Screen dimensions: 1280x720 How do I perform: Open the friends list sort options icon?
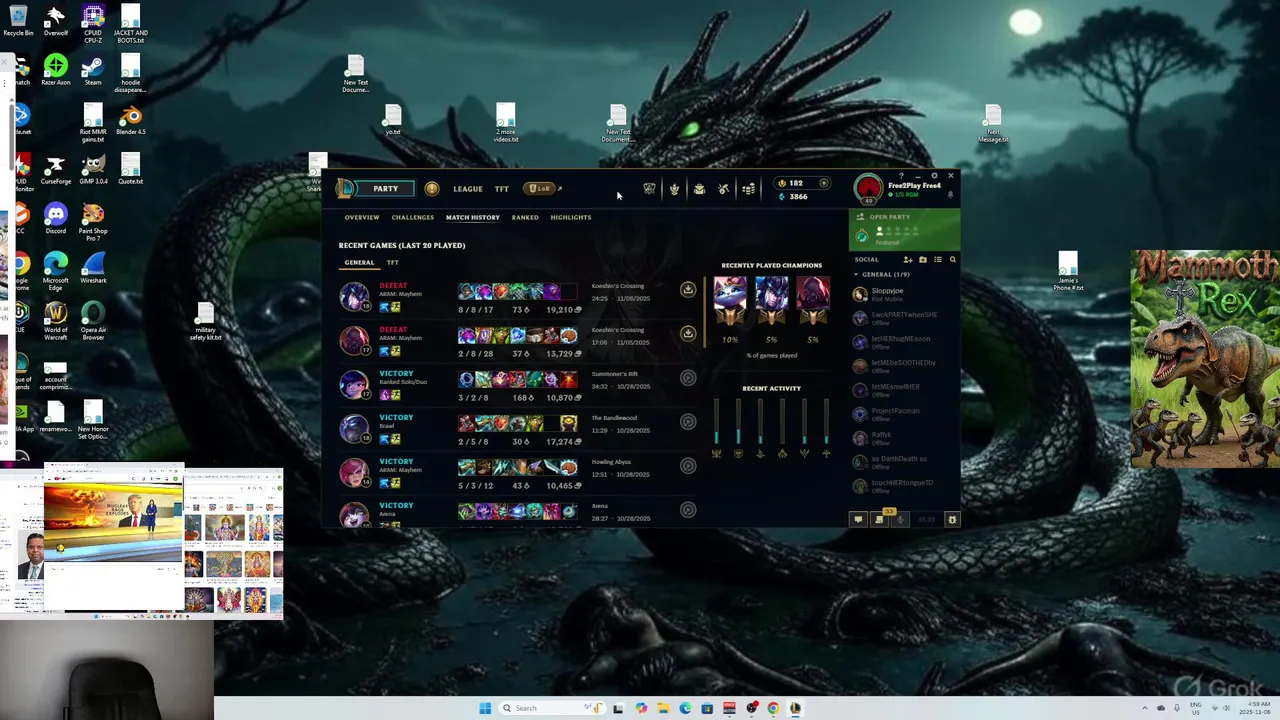click(937, 260)
